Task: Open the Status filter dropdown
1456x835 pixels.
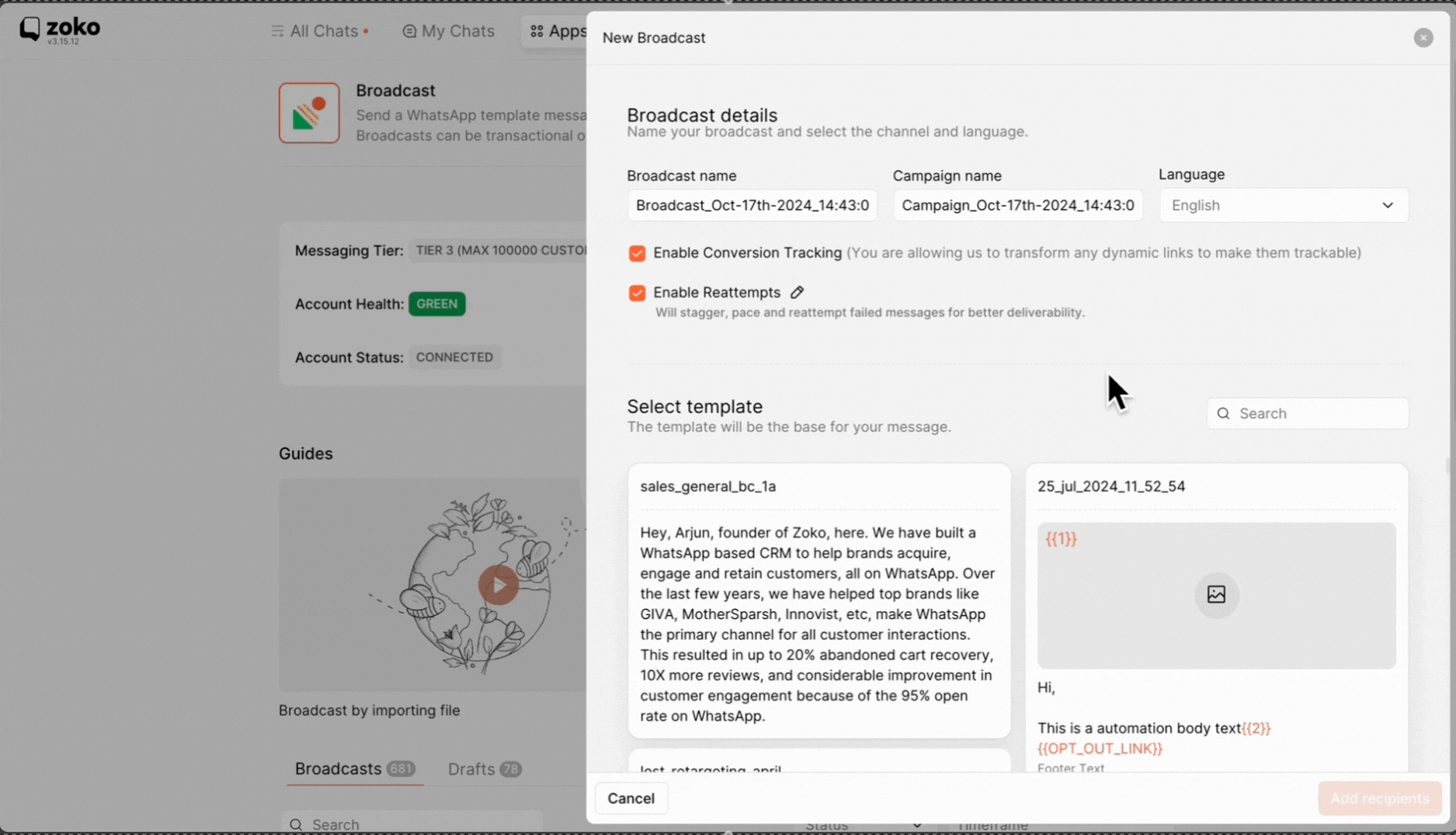Action: tap(862, 825)
